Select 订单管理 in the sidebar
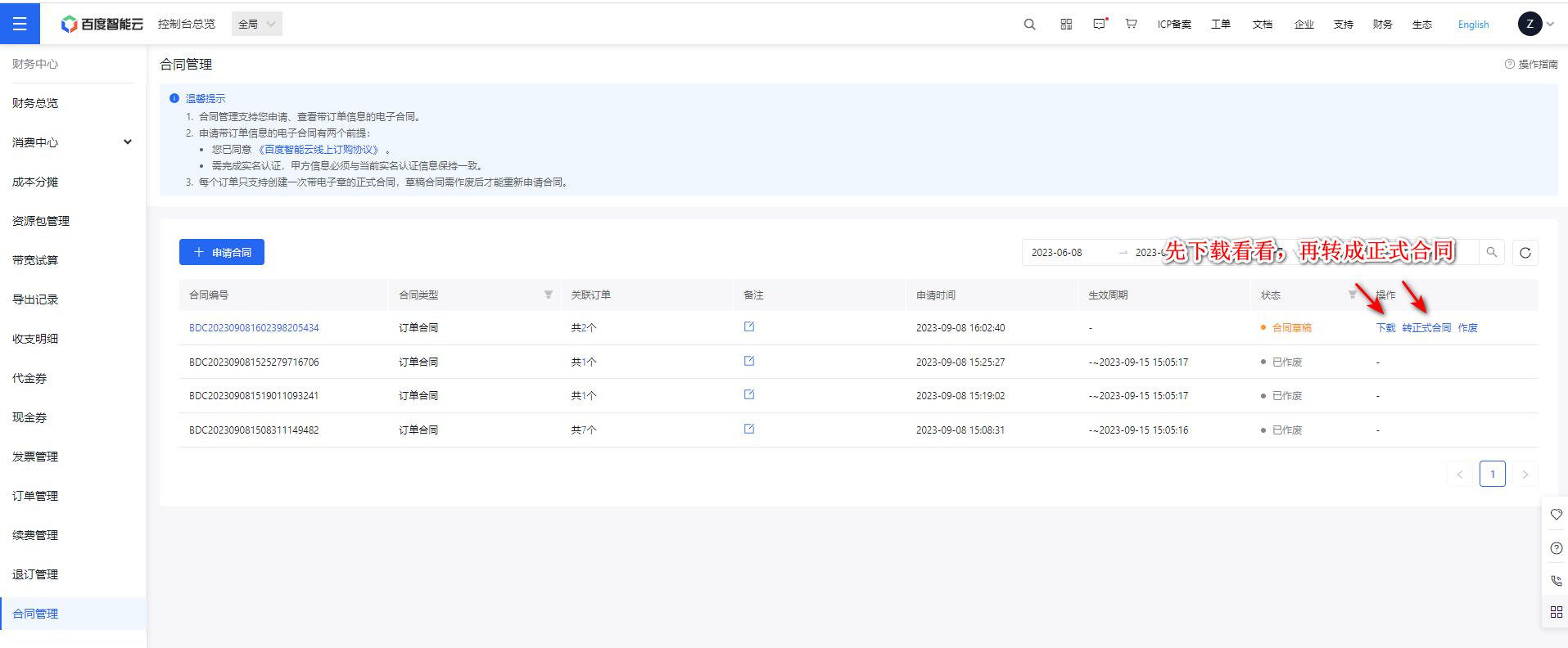Screen dimensions: 1568x648 [x=35, y=496]
